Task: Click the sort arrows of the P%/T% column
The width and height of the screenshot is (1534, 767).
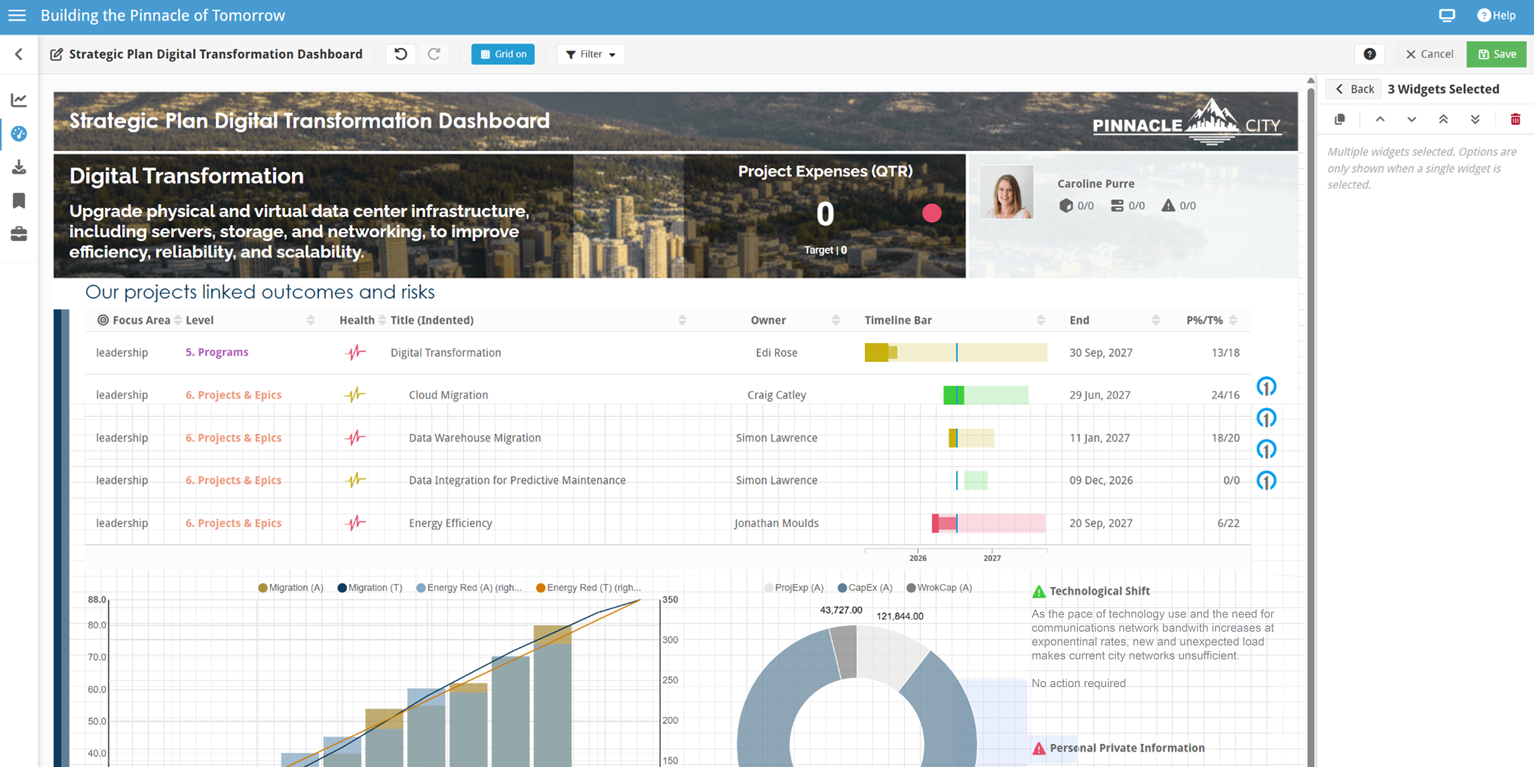Action: pyautogui.click(x=1233, y=321)
